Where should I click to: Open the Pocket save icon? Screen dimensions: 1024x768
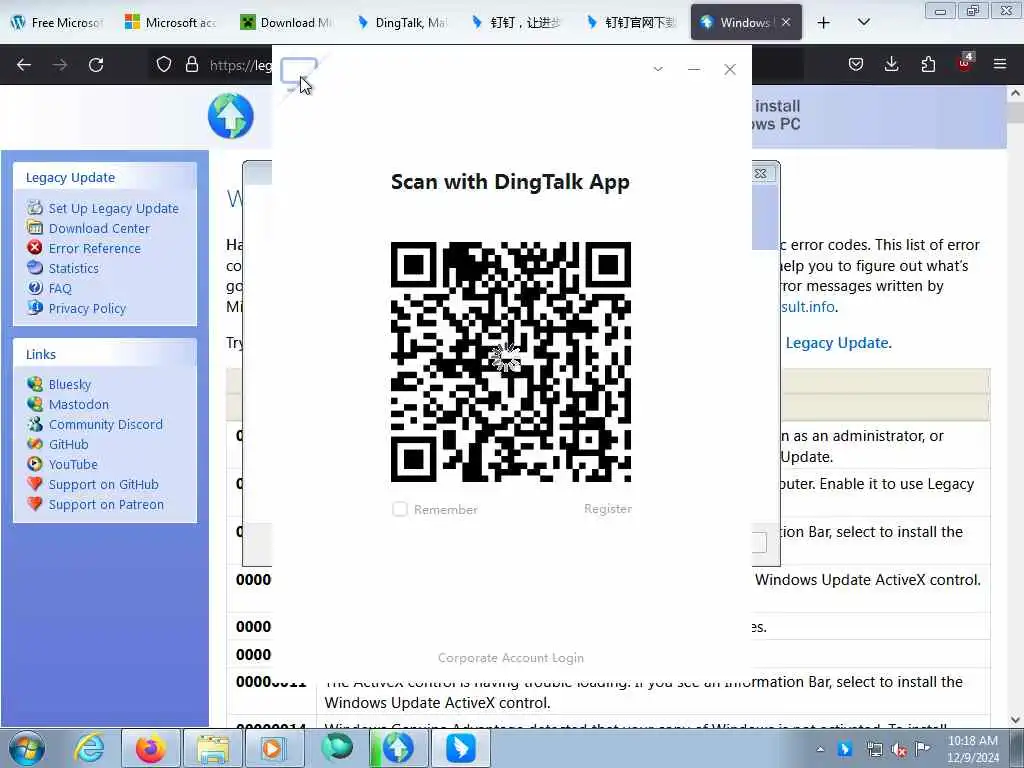point(856,64)
